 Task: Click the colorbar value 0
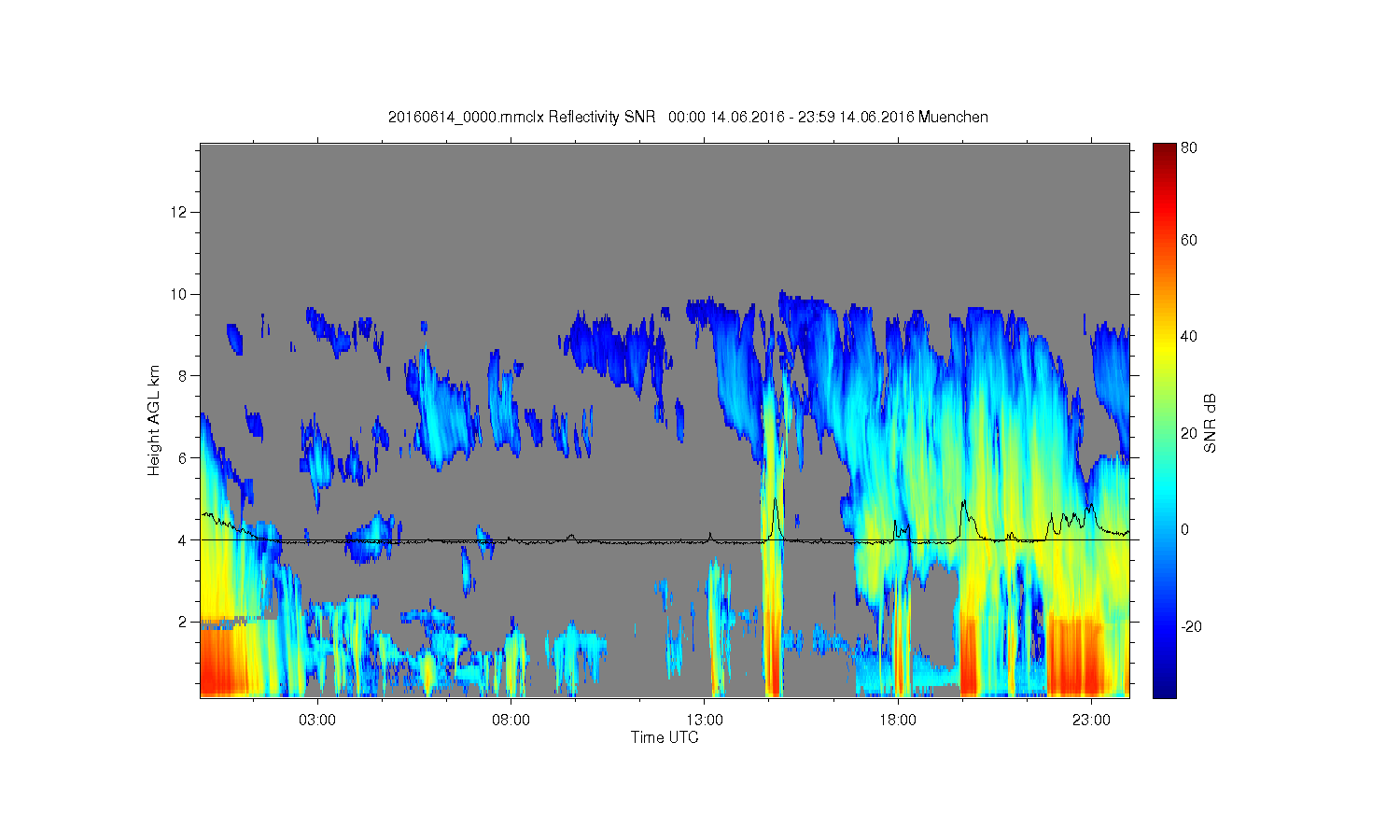pos(1184,529)
